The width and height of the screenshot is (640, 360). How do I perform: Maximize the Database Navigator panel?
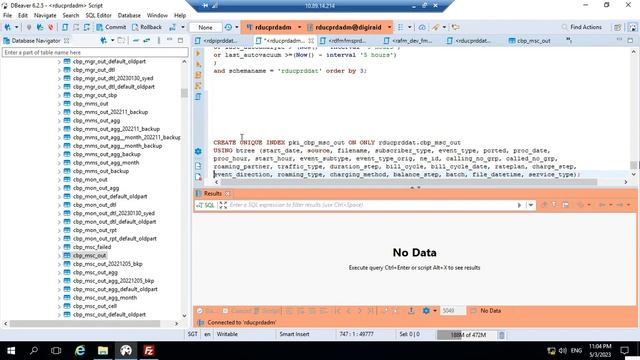(180, 40)
